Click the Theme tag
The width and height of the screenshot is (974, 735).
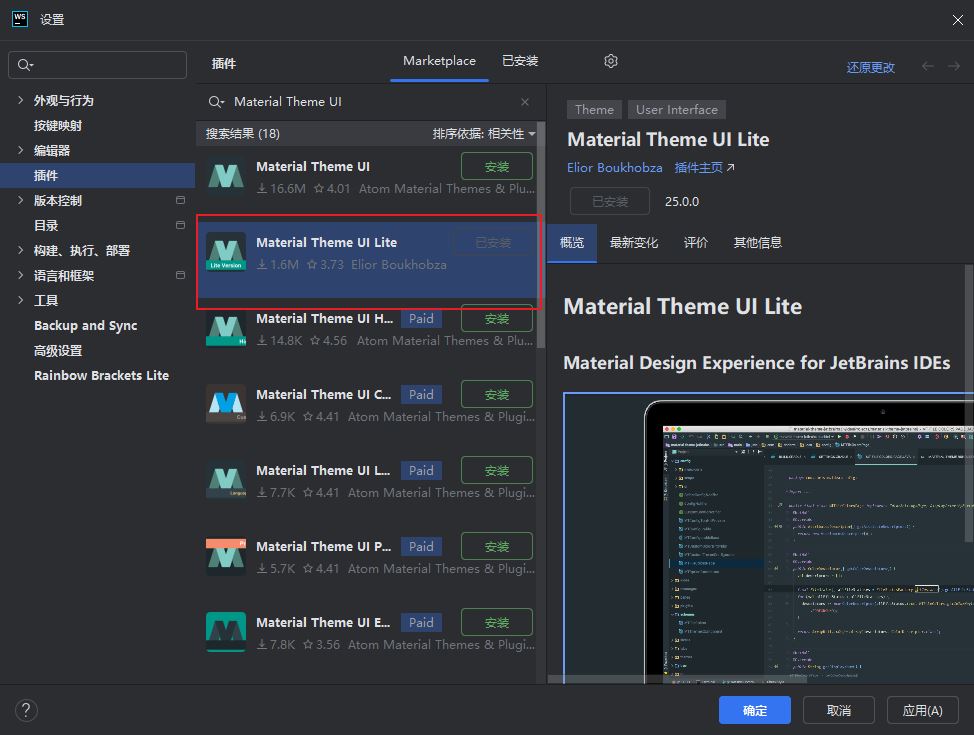[594, 109]
